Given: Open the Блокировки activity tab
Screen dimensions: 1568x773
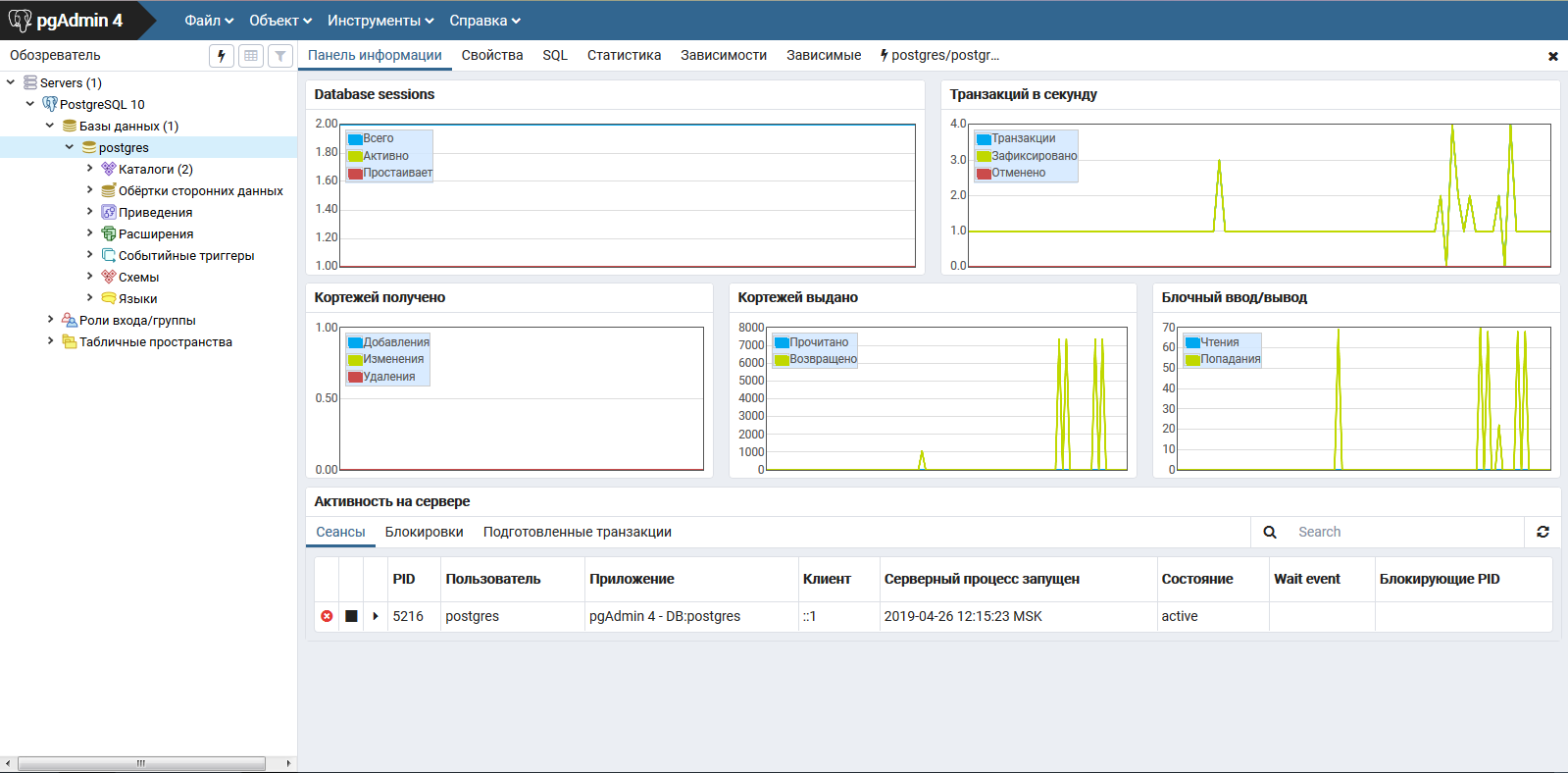Looking at the screenshot, I should pyautogui.click(x=424, y=532).
